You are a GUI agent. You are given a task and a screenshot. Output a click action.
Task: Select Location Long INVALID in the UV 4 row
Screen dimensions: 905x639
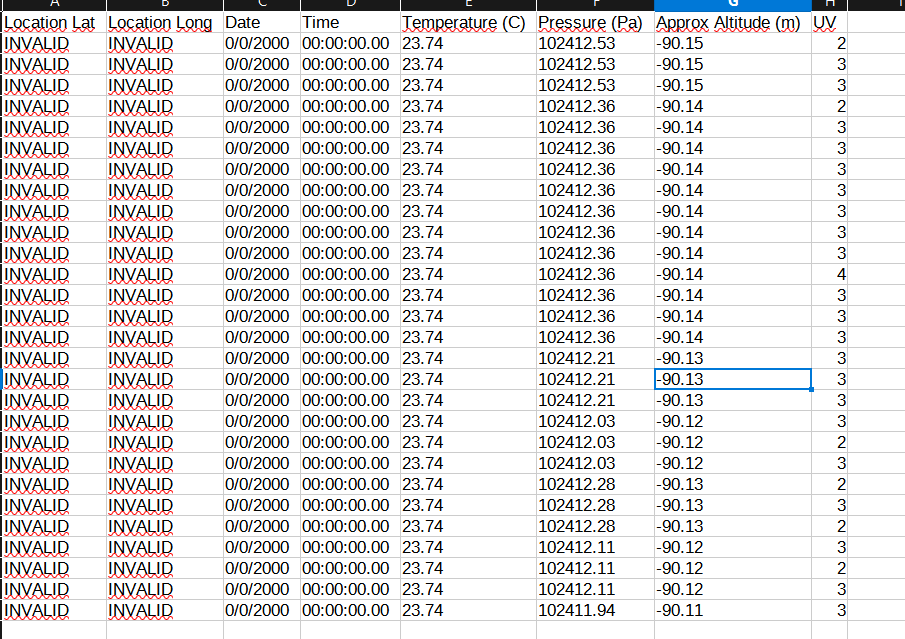(x=165, y=274)
